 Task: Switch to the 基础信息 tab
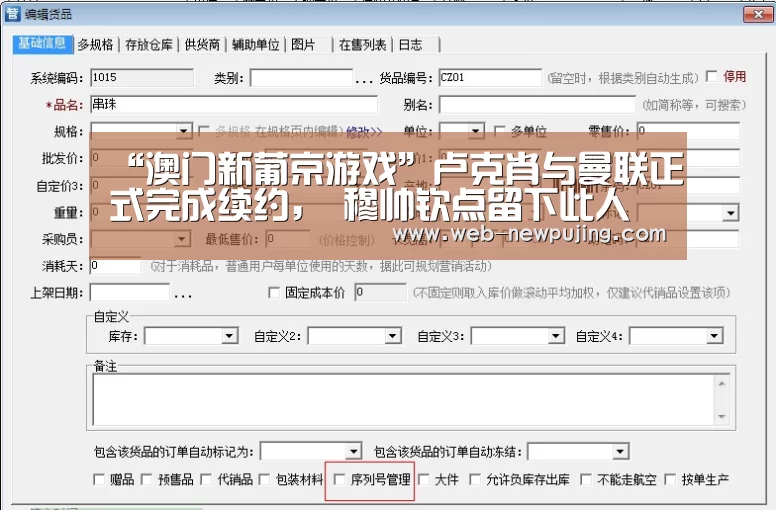tap(43, 44)
